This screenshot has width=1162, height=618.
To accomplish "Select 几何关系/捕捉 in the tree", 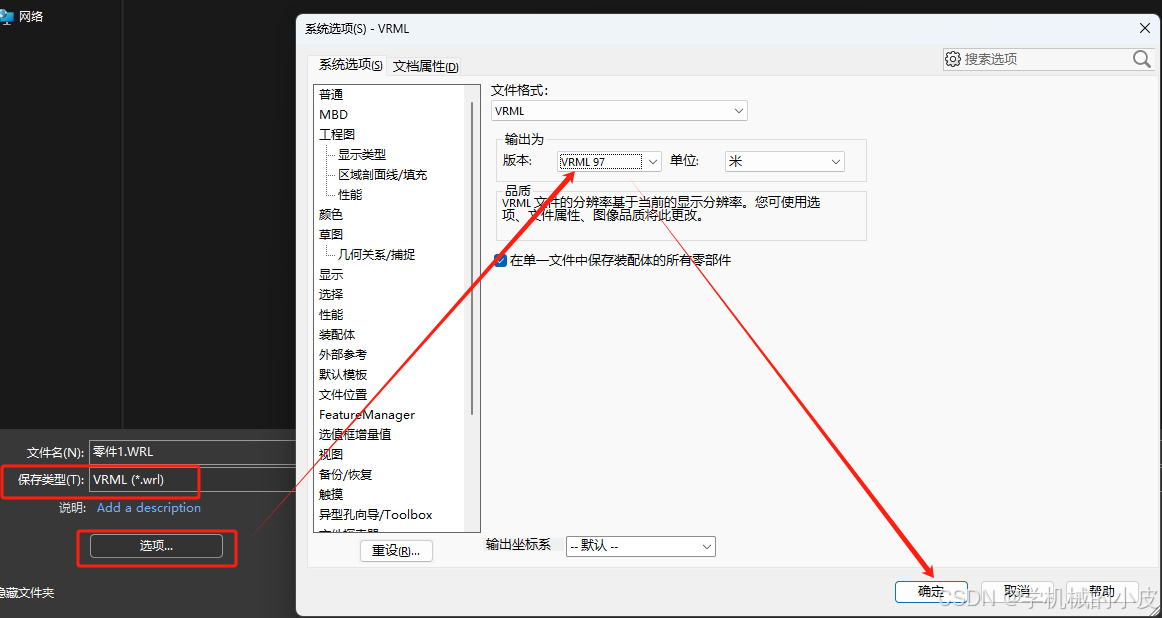I will 376,255.
